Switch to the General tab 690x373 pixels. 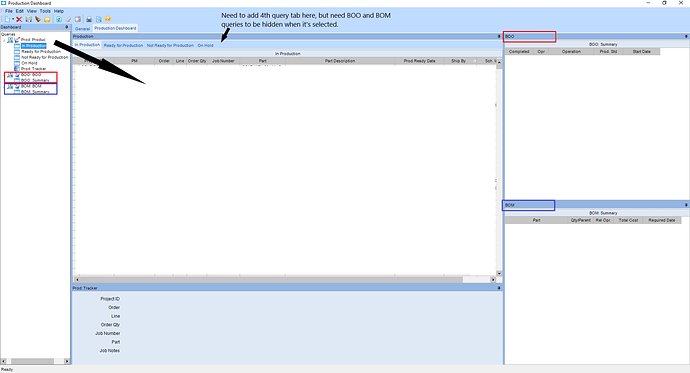pos(82,29)
